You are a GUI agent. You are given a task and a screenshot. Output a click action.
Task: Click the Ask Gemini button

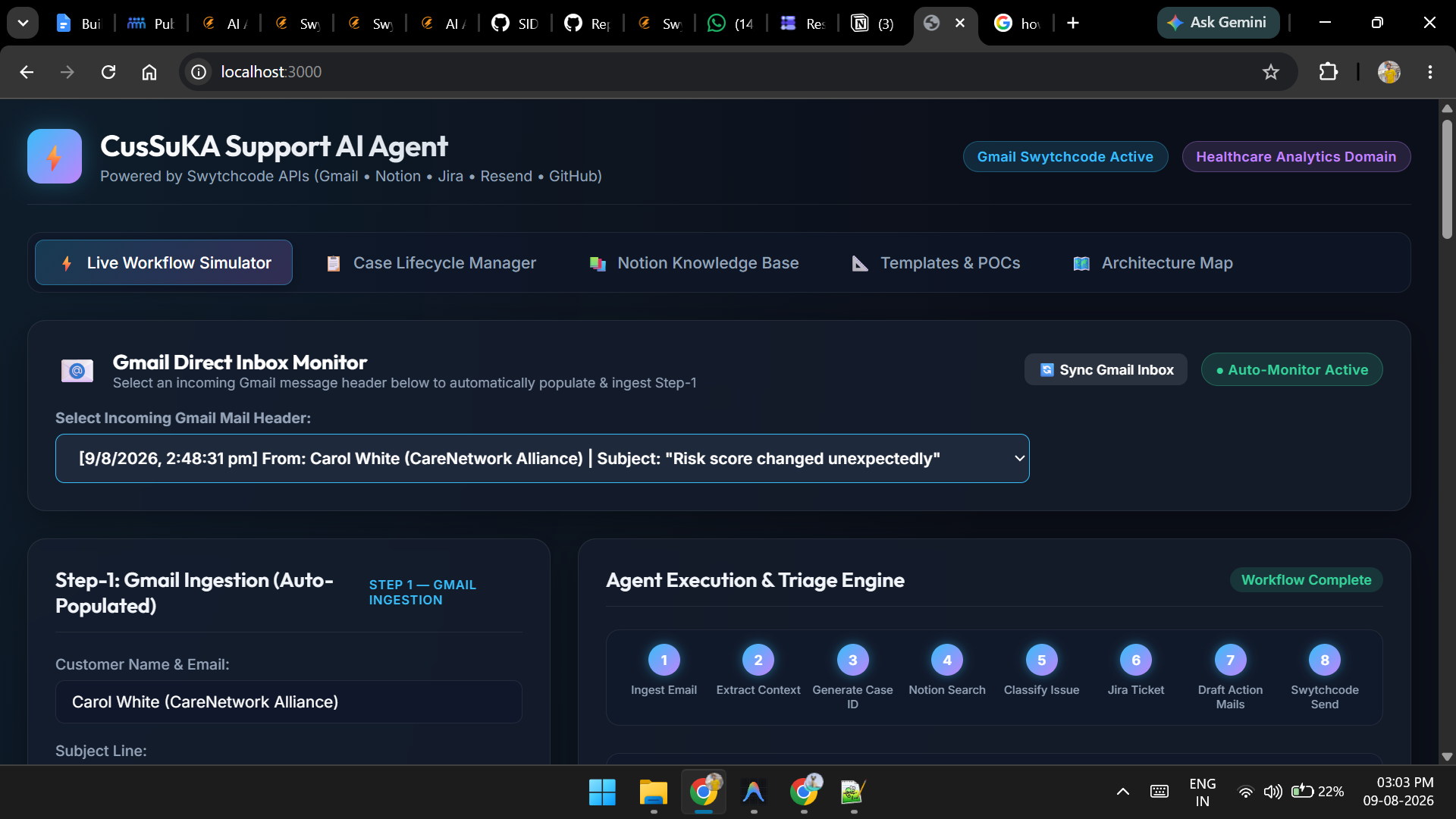coord(1218,23)
